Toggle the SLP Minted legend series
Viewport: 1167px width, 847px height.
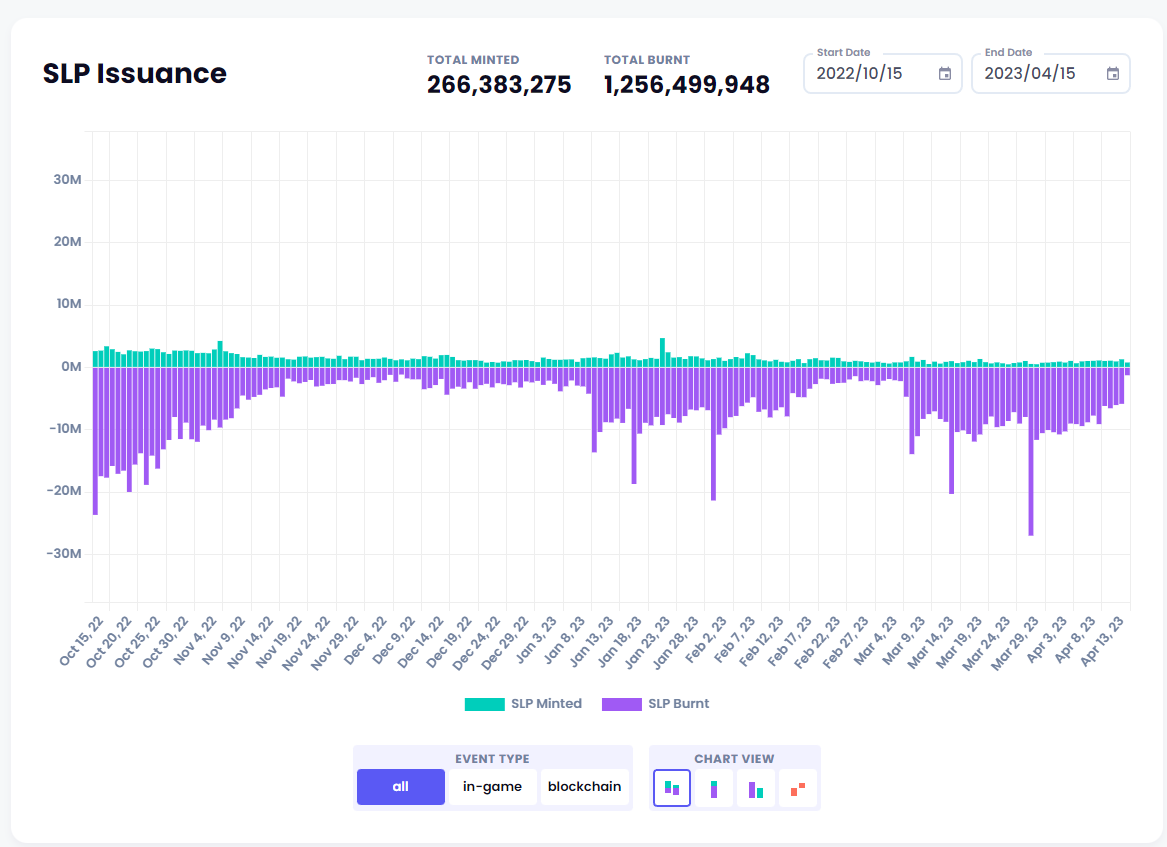pyautogui.click(x=523, y=704)
